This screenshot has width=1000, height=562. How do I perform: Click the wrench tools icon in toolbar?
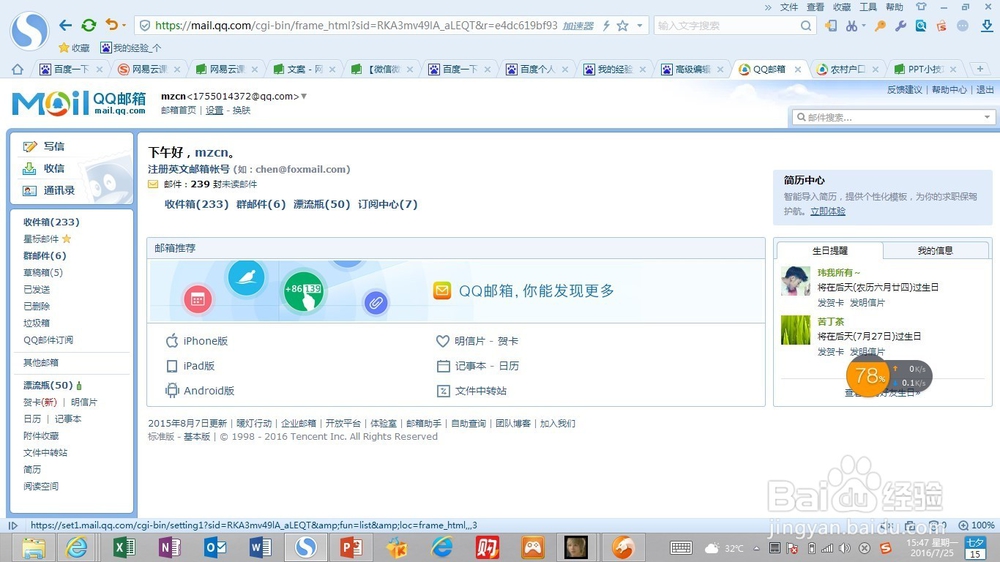coord(901,26)
